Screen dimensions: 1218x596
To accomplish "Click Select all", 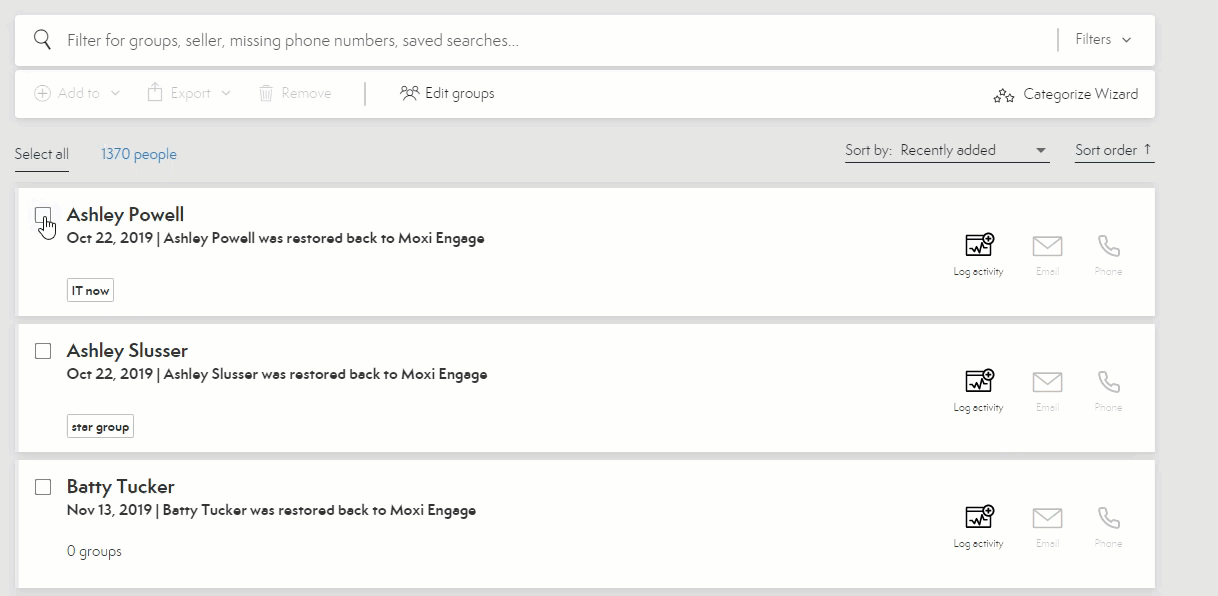I will click(41, 153).
